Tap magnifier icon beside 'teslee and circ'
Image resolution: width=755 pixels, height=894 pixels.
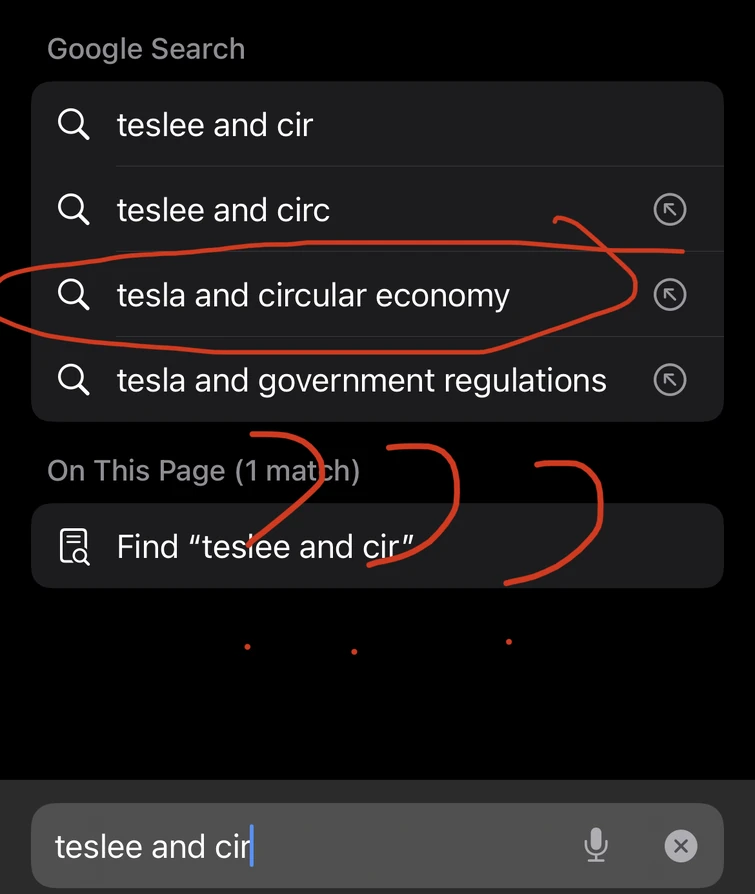pos(73,210)
